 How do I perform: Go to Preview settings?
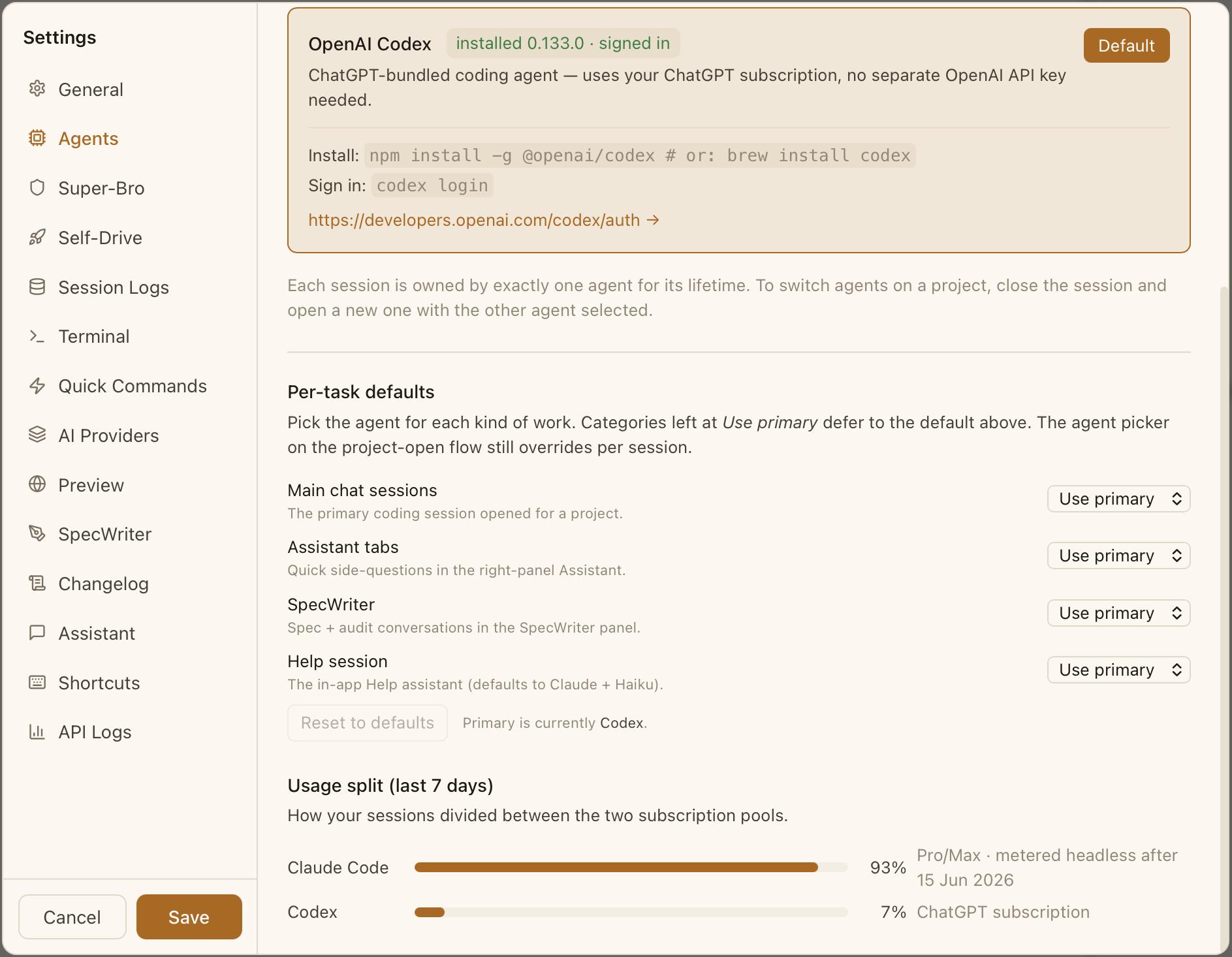tap(91, 485)
